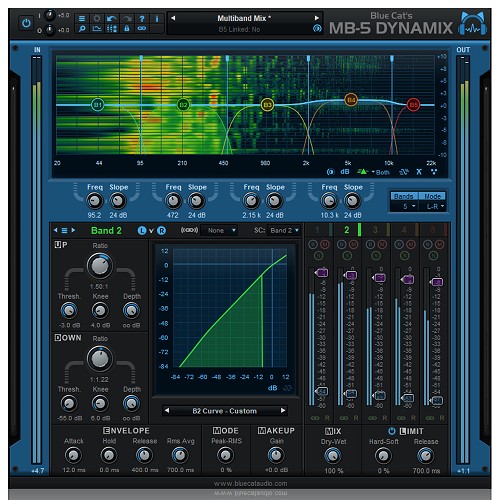Go to previous band with left arrow
Image resolution: width=500 pixels, height=500 pixels.
[x=56, y=230]
